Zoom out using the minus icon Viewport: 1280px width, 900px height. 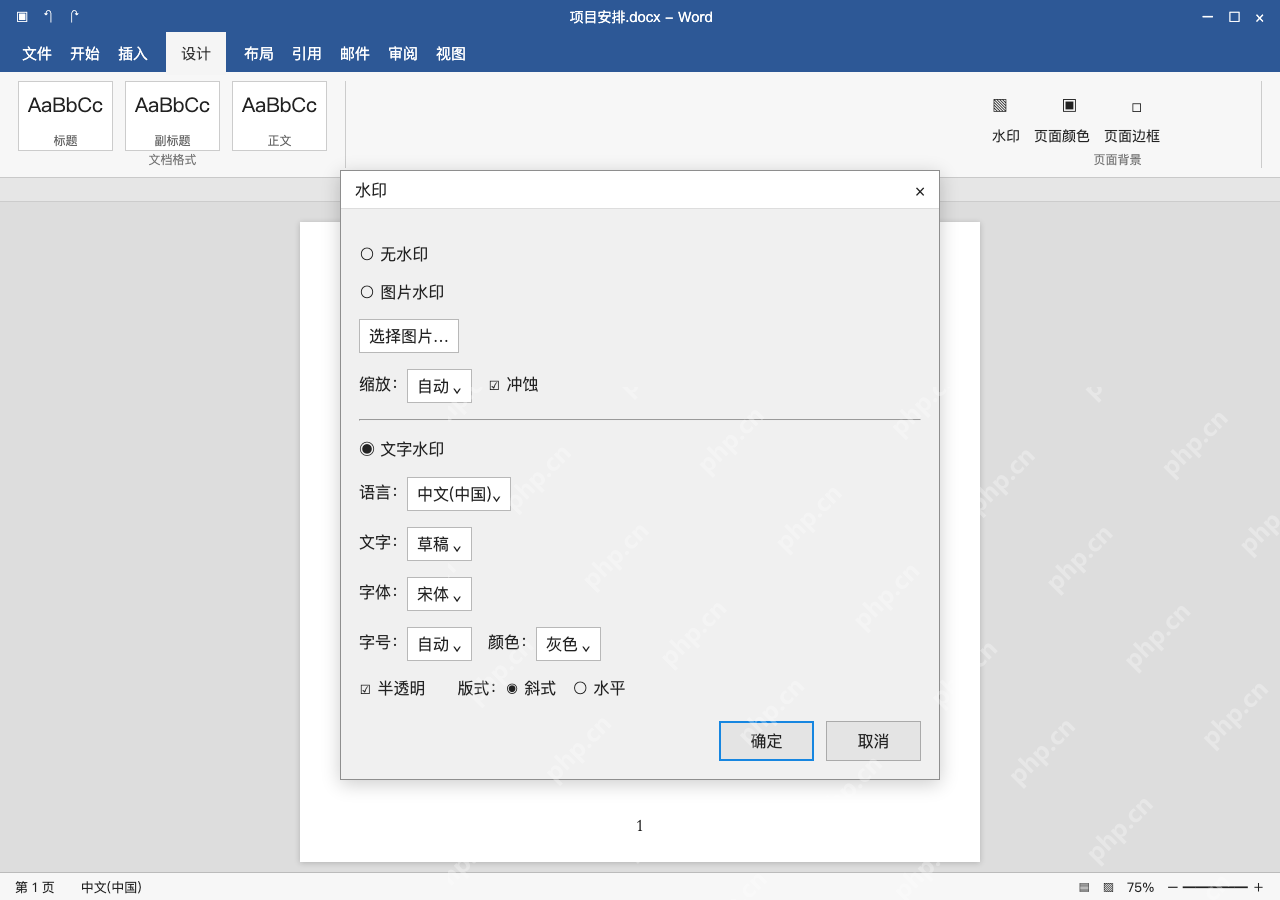pyautogui.click(x=1173, y=887)
